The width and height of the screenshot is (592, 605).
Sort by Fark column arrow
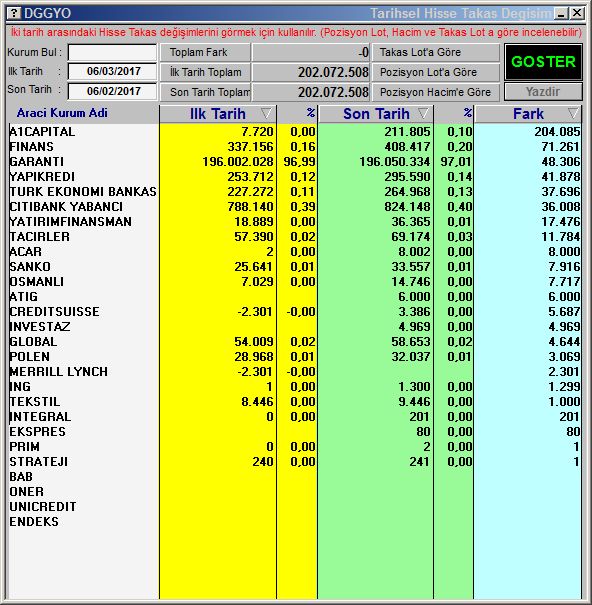click(573, 113)
